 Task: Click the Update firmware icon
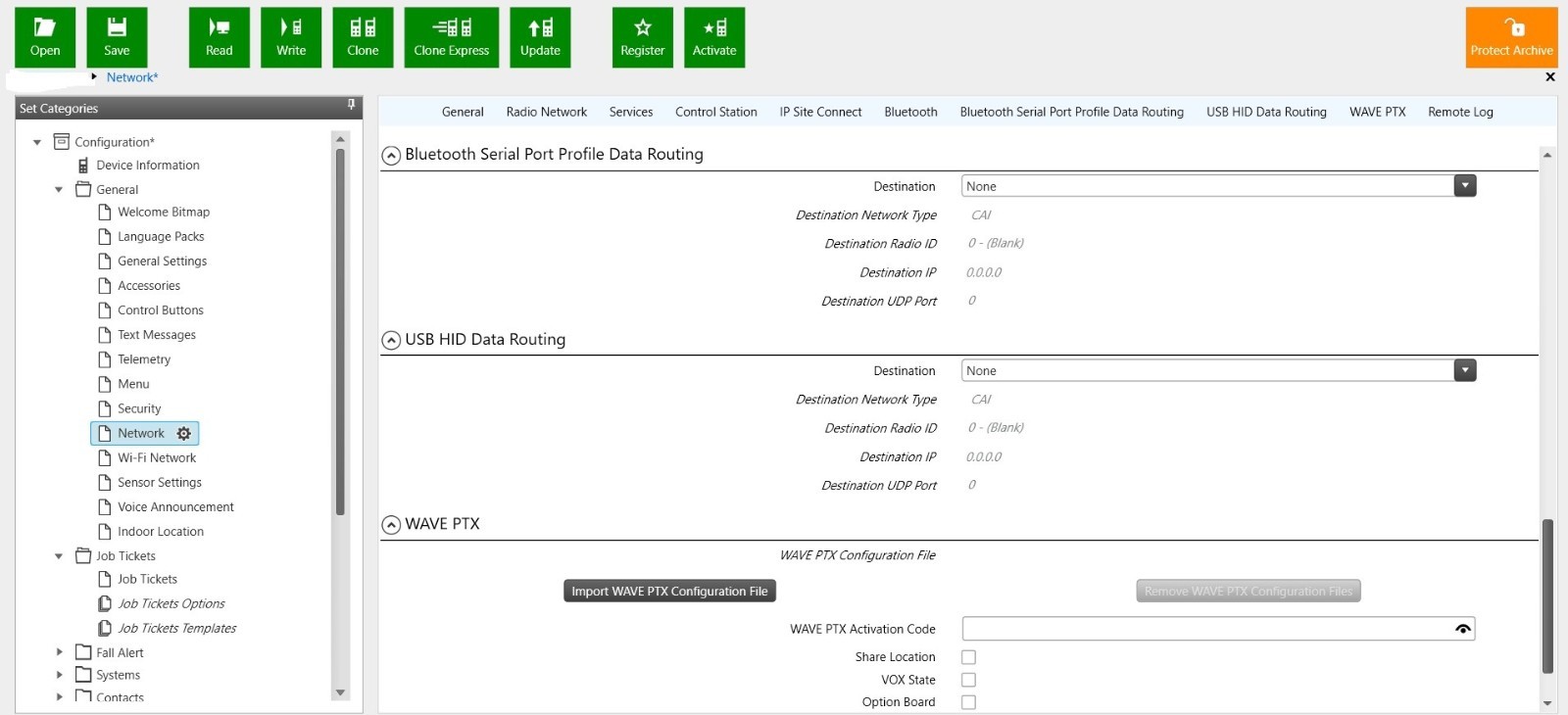coord(540,37)
